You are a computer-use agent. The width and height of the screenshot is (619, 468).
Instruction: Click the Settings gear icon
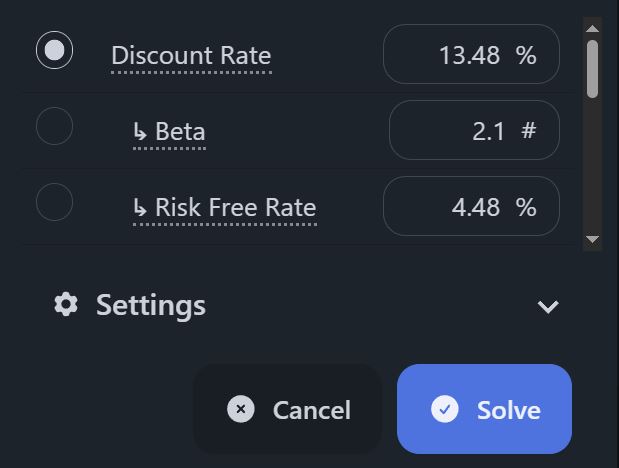[66, 304]
